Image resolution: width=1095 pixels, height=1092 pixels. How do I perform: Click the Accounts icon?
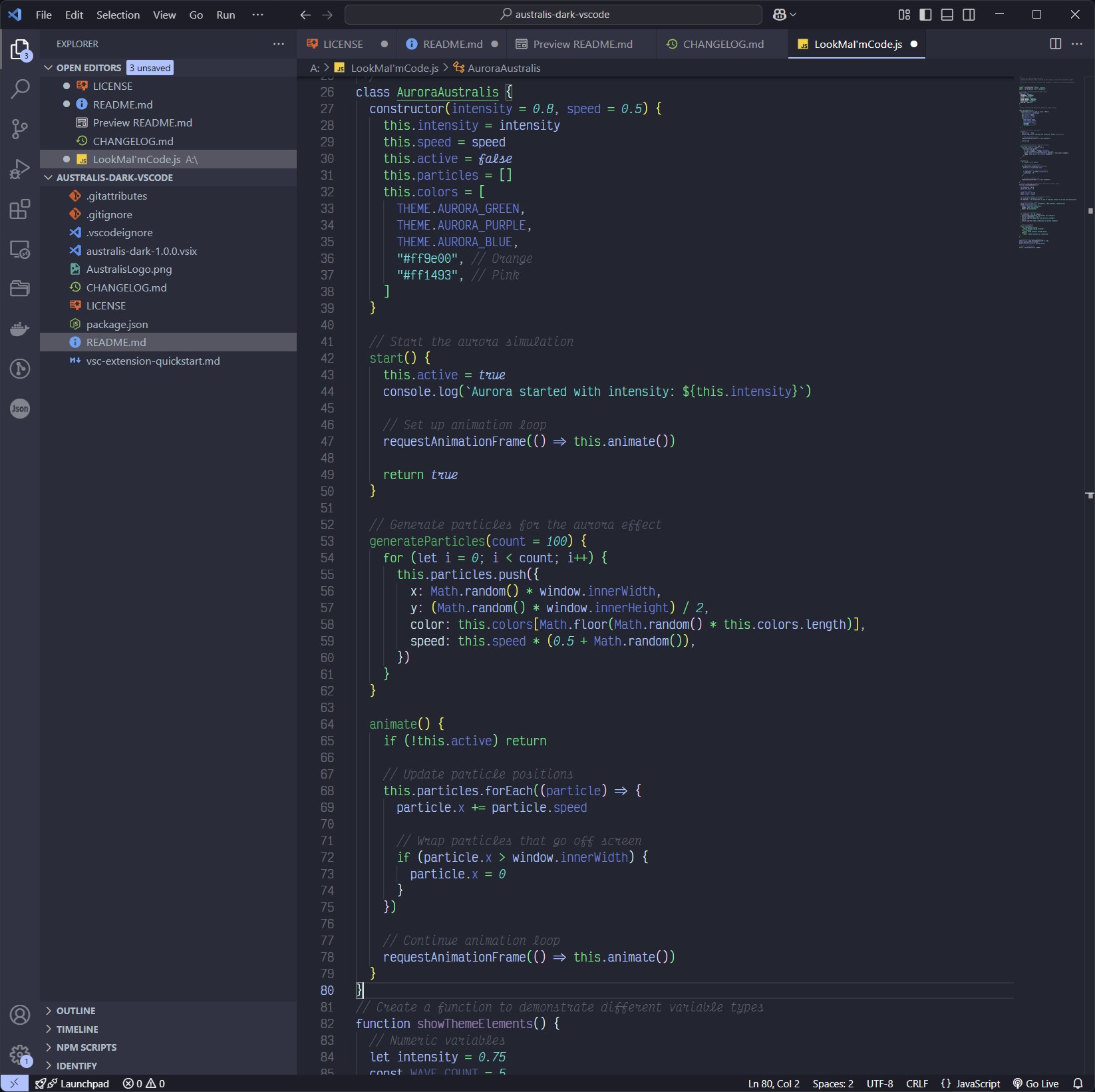[x=20, y=1015]
